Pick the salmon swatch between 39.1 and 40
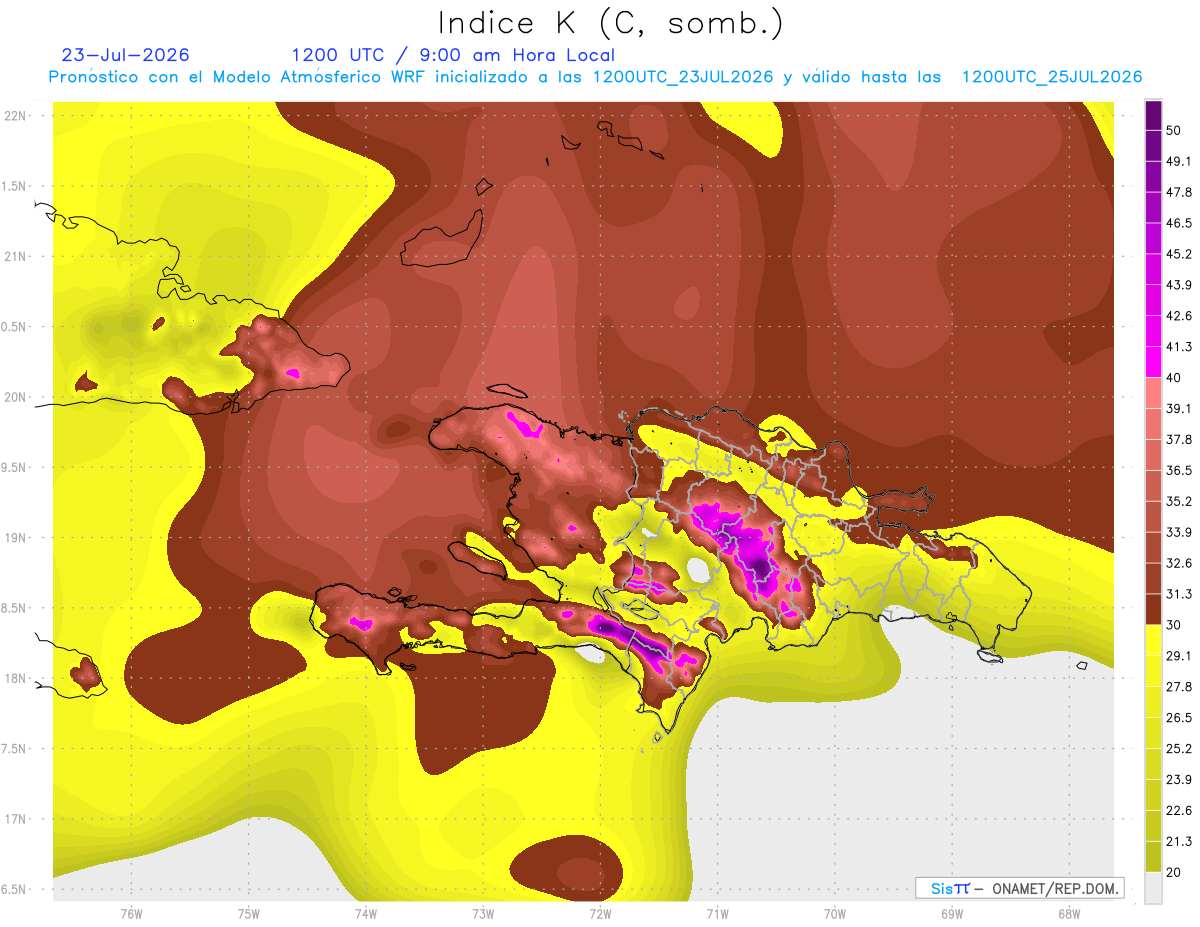 click(x=1153, y=393)
